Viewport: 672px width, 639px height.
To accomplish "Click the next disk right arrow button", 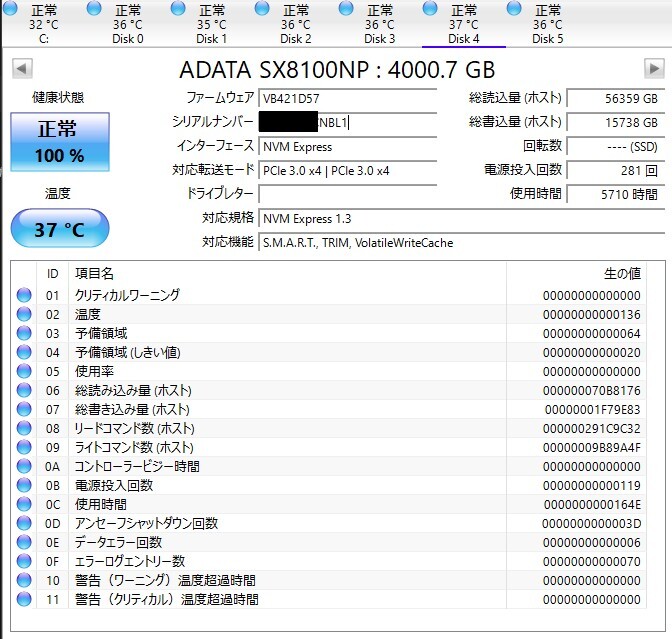I will coord(654,69).
